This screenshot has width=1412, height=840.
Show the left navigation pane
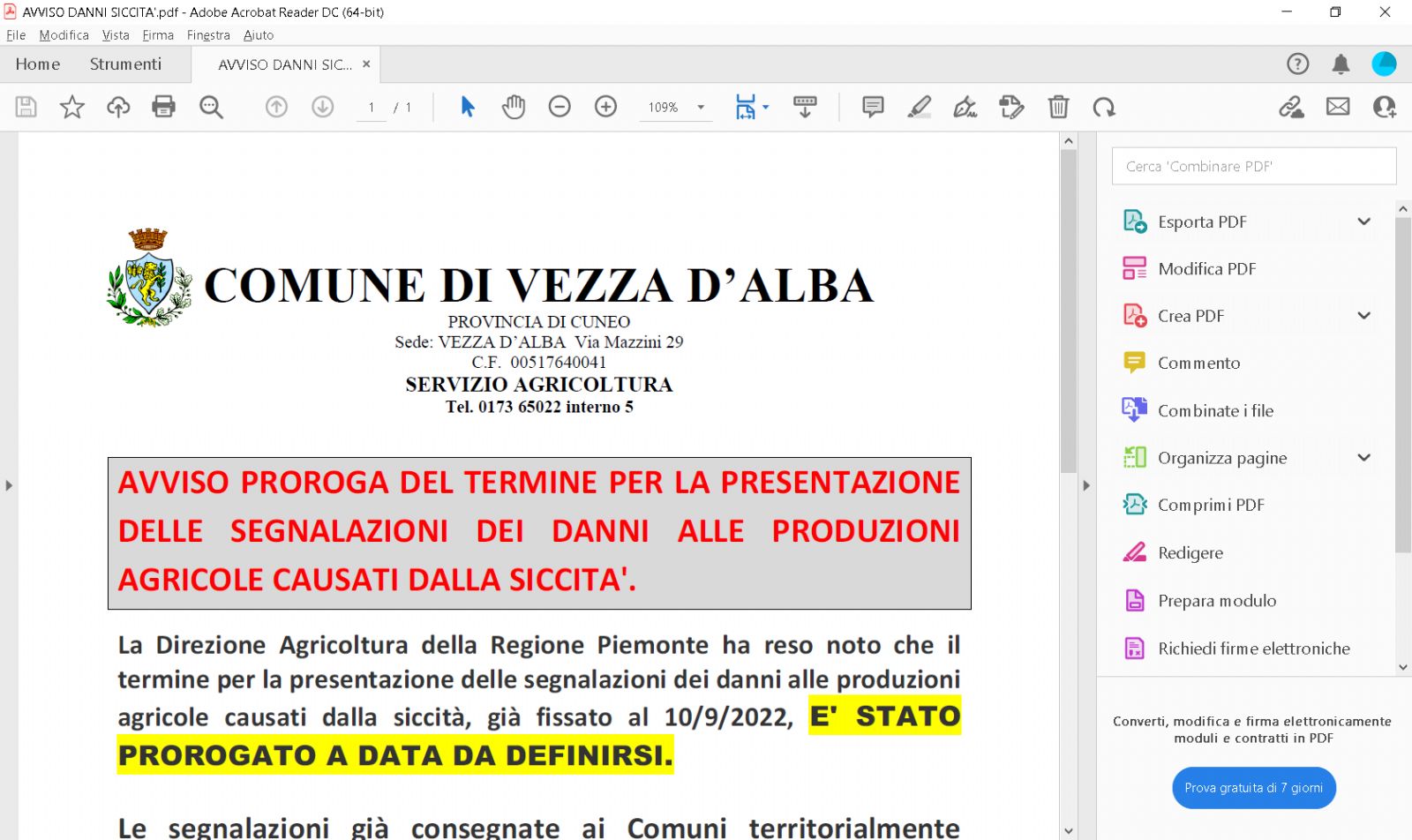9,485
